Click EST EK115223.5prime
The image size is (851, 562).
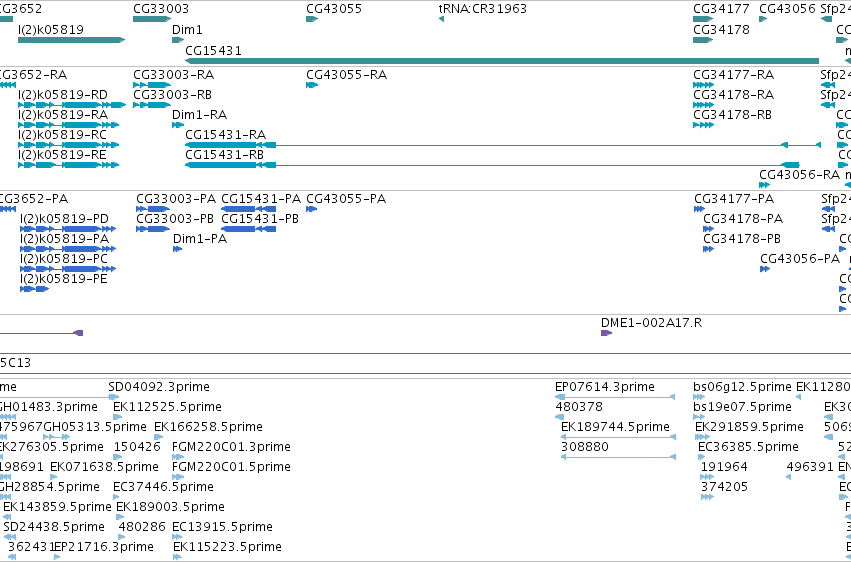tap(227, 547)
